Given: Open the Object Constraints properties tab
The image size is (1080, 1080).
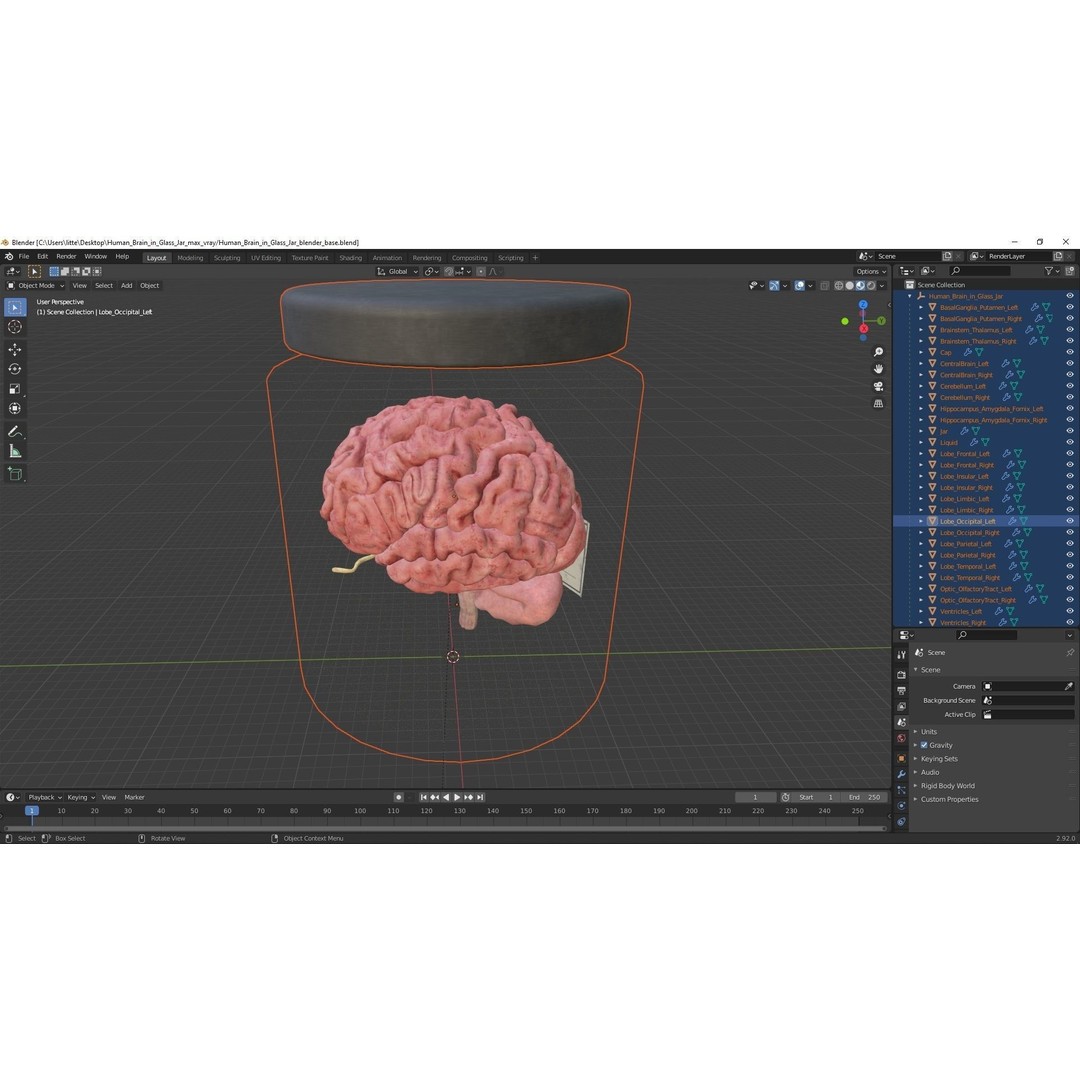Looking at the screenshot, I should click(901, 822).
